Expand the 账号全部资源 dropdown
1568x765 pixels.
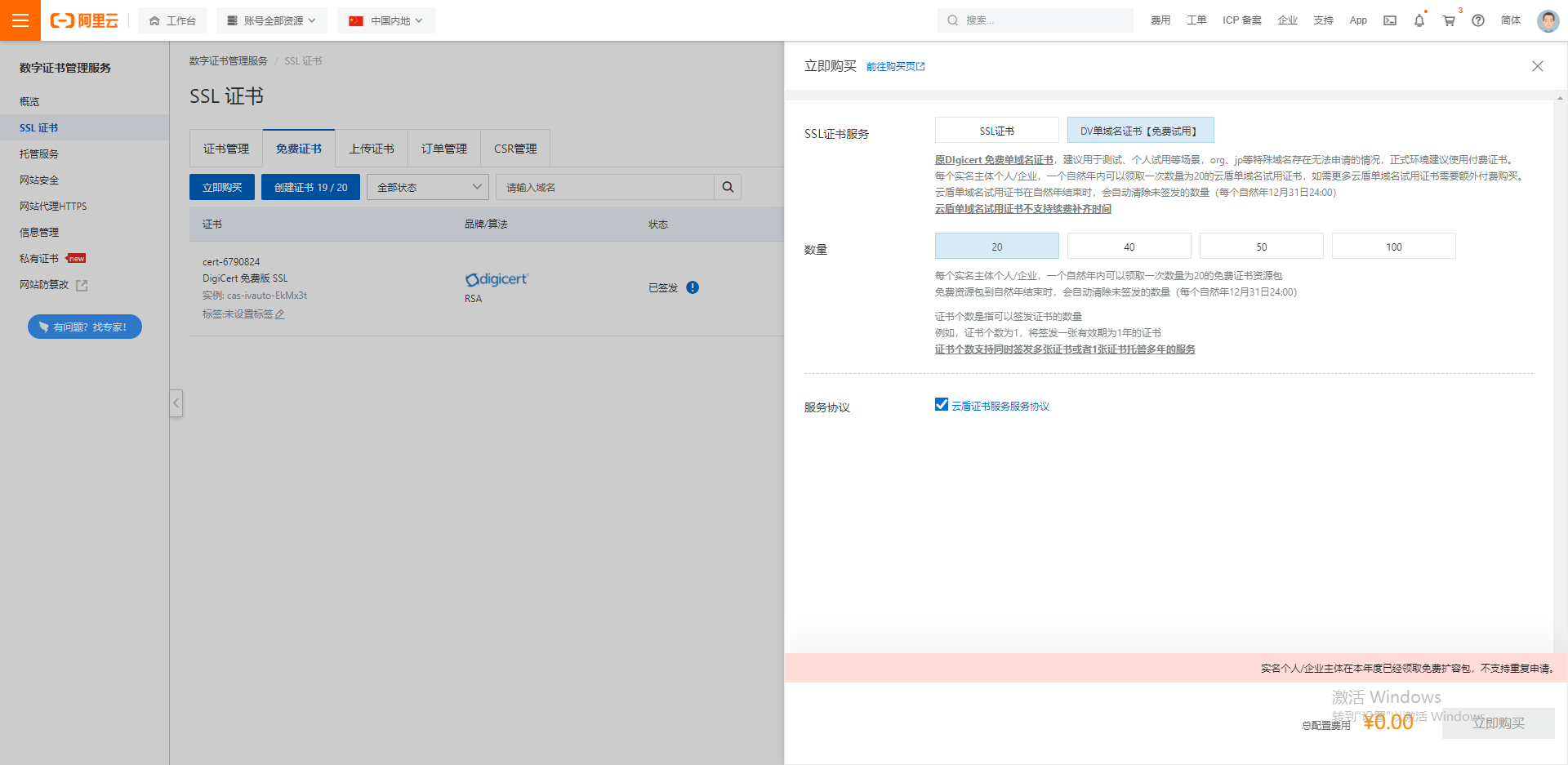coord(272,20)
